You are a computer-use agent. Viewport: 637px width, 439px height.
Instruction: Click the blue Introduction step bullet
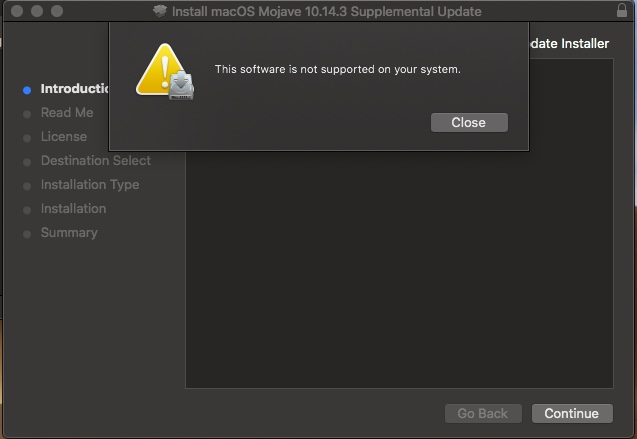[x=27, y=90]
